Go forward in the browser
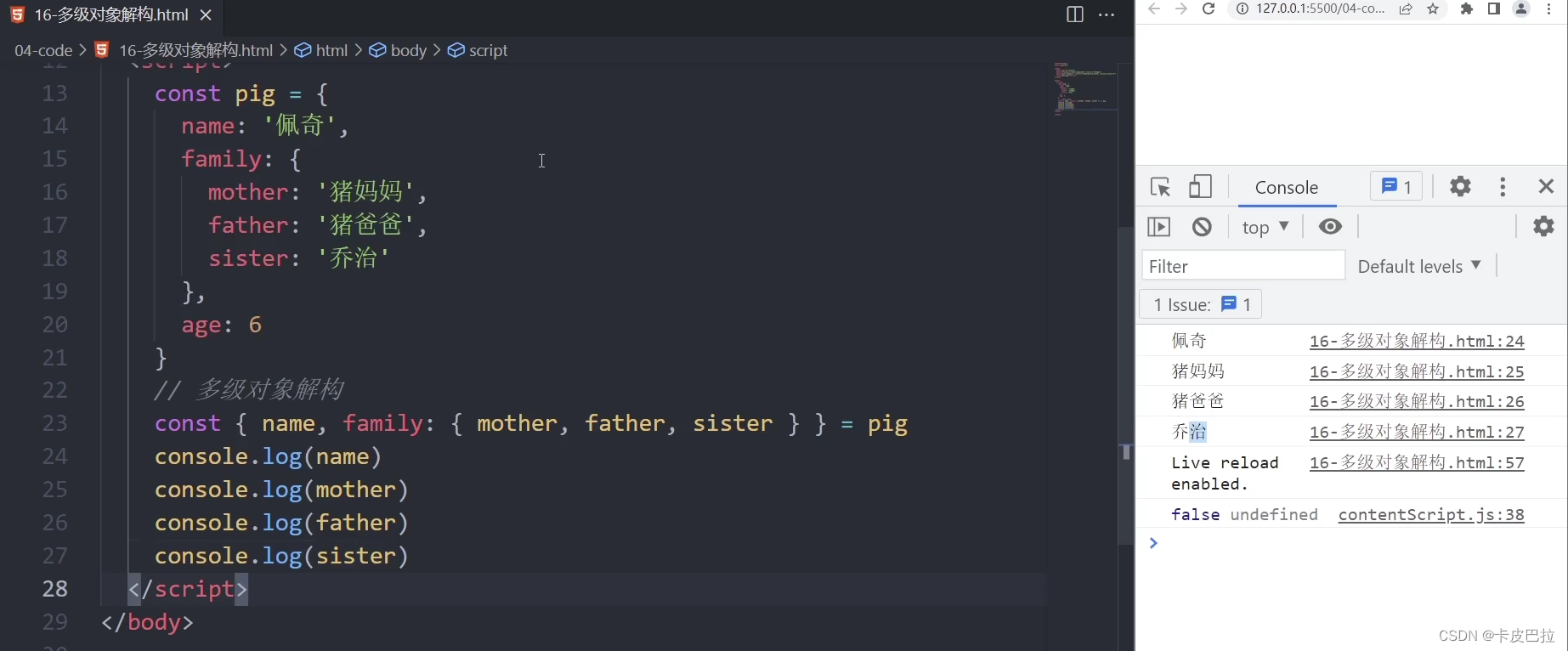The height and width of the screenshot is (651, 1568). (x=1180, y=9)
